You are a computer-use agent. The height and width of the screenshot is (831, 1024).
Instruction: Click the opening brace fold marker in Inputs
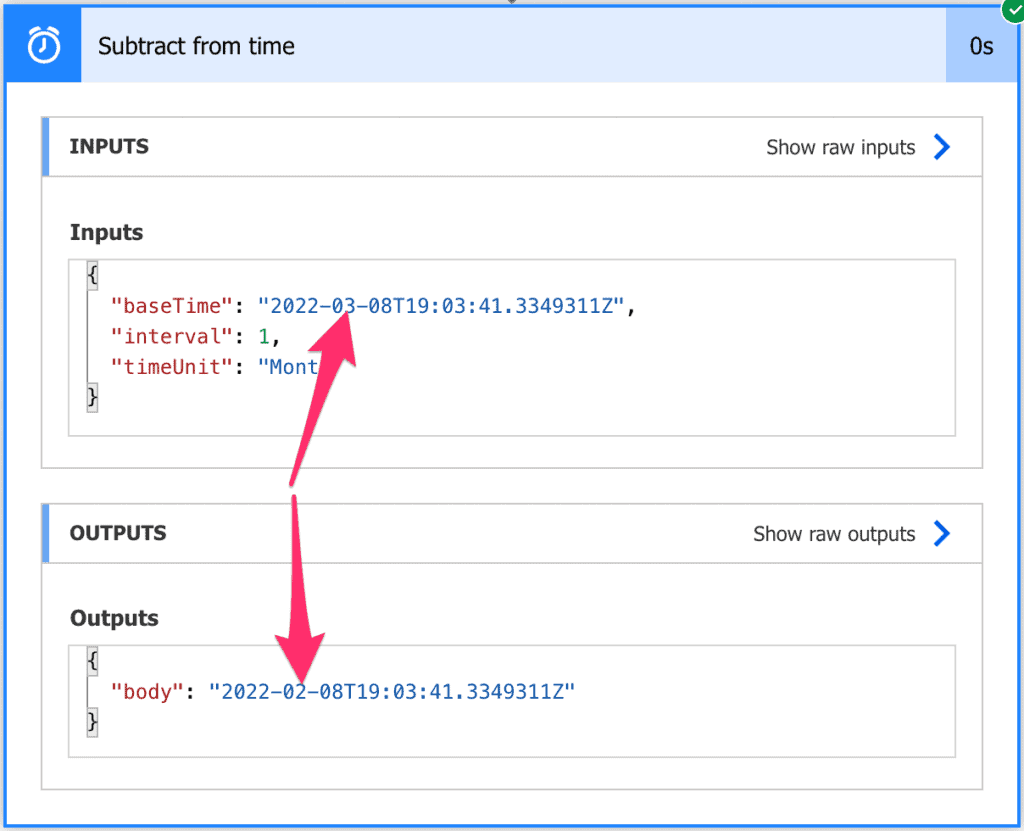[x=91, y=275]
